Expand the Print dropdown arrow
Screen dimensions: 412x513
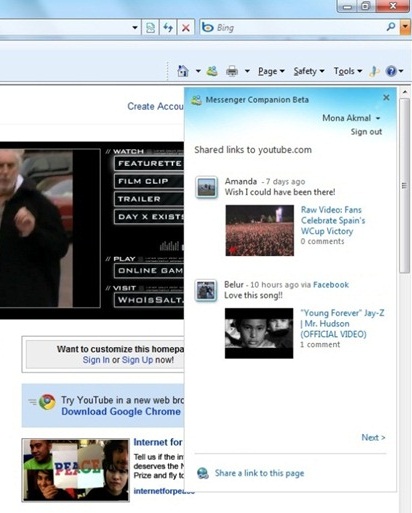click(x=247, y=71)
